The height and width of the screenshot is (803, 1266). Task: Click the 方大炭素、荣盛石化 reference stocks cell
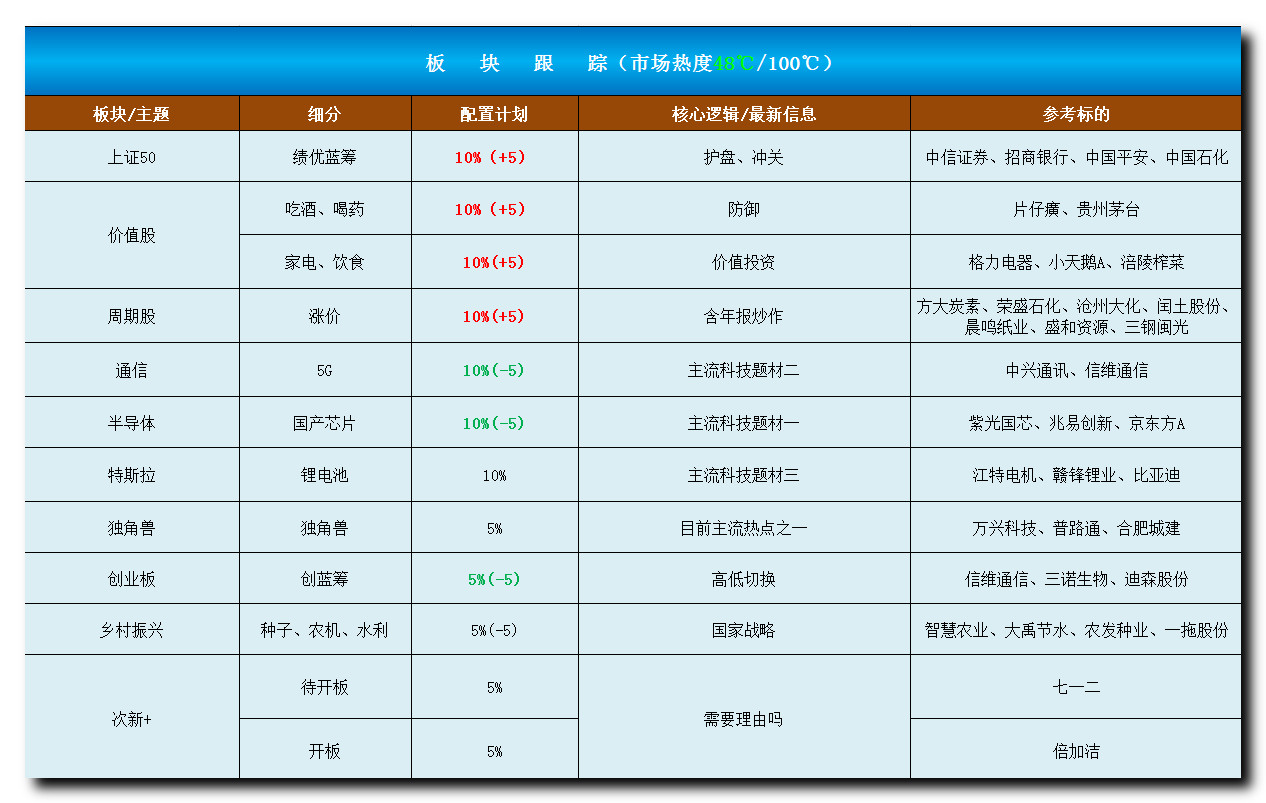pos(1076,316)
